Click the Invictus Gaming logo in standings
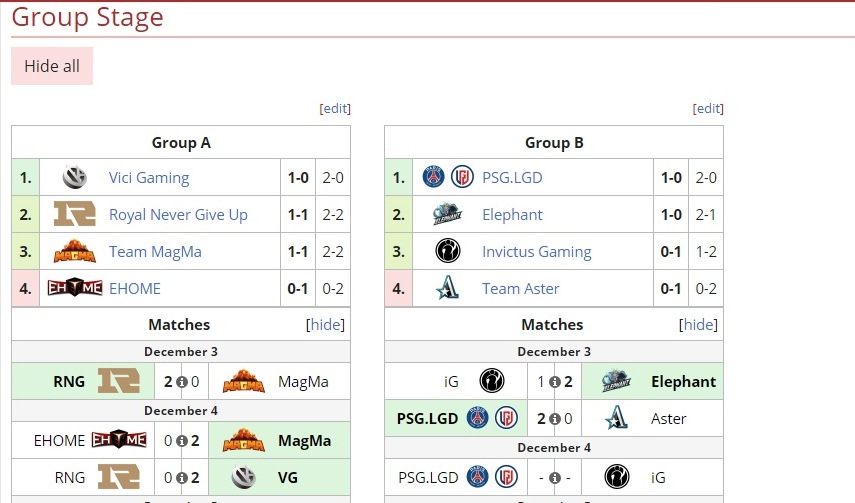This screenshot has height=503, width=855. pyautogui.click(x=447, y=252)
